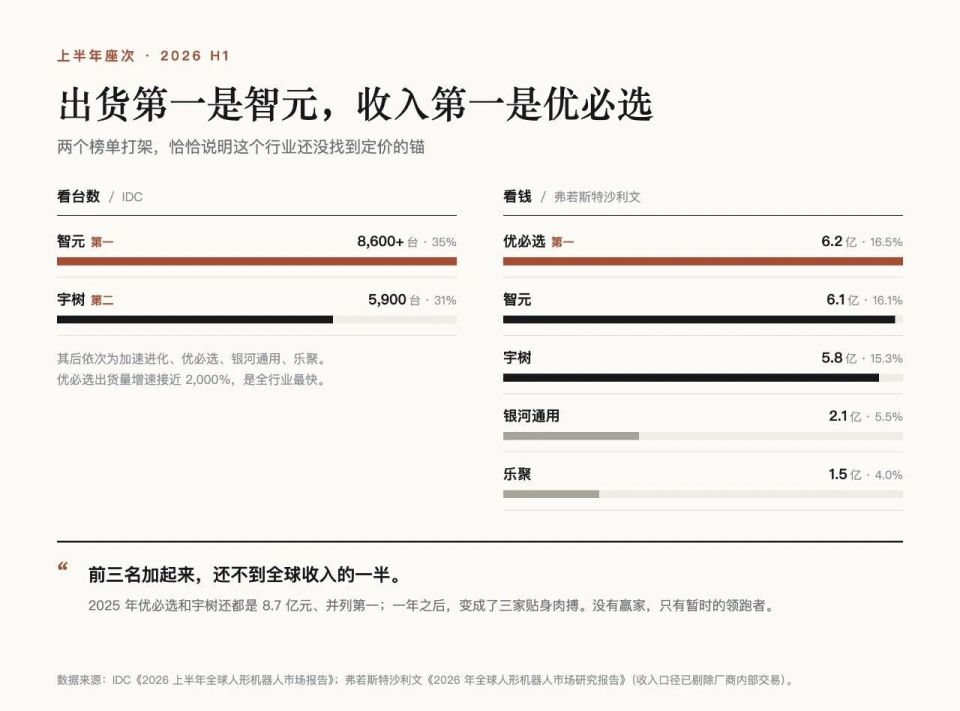
Task: Click the black revenue bar for 宇树
Action: coord(691,378)
